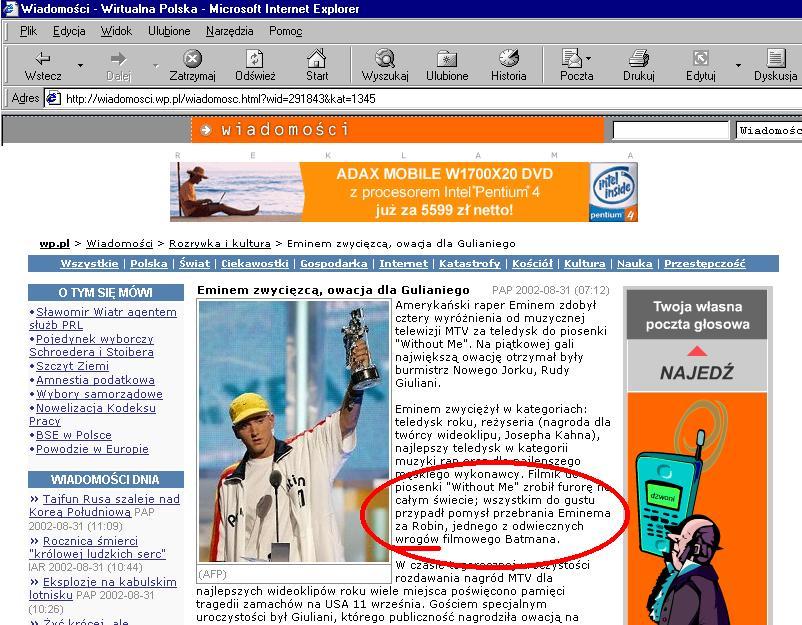Open the Nowelizacja Kodeksu Pracy link
The height and width of the screenshot is (625, 802).
pos(93,414)
